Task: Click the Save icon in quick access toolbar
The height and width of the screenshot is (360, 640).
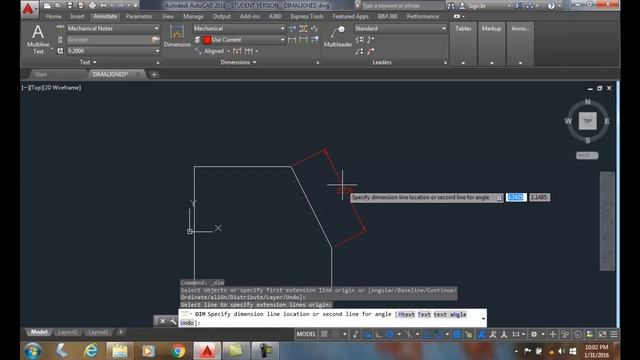Action: click(x=69, y=6)
